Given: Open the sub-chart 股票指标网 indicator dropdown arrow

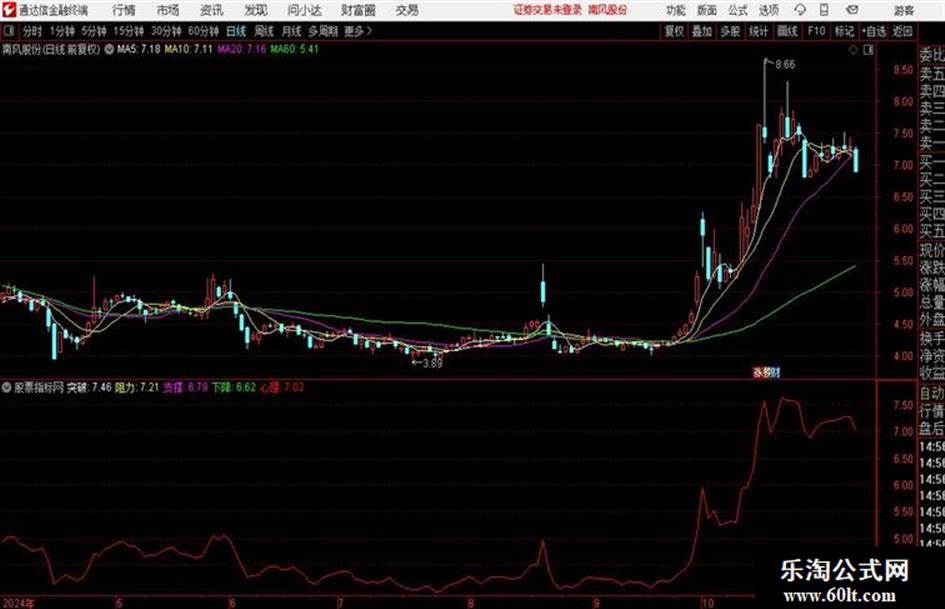Looking at the screenshot, I should 7,387.
